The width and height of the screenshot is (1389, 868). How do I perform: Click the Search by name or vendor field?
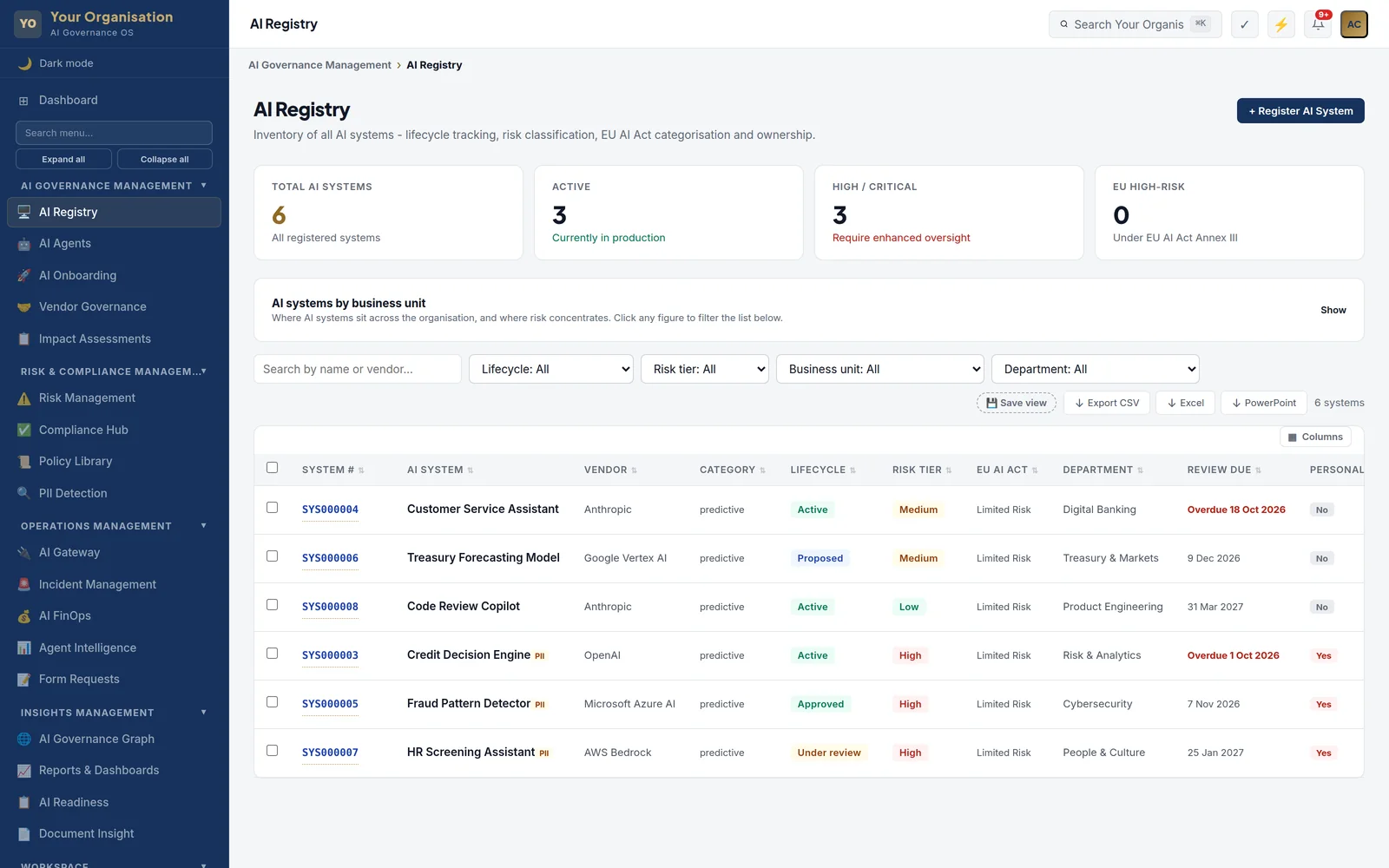358,369
